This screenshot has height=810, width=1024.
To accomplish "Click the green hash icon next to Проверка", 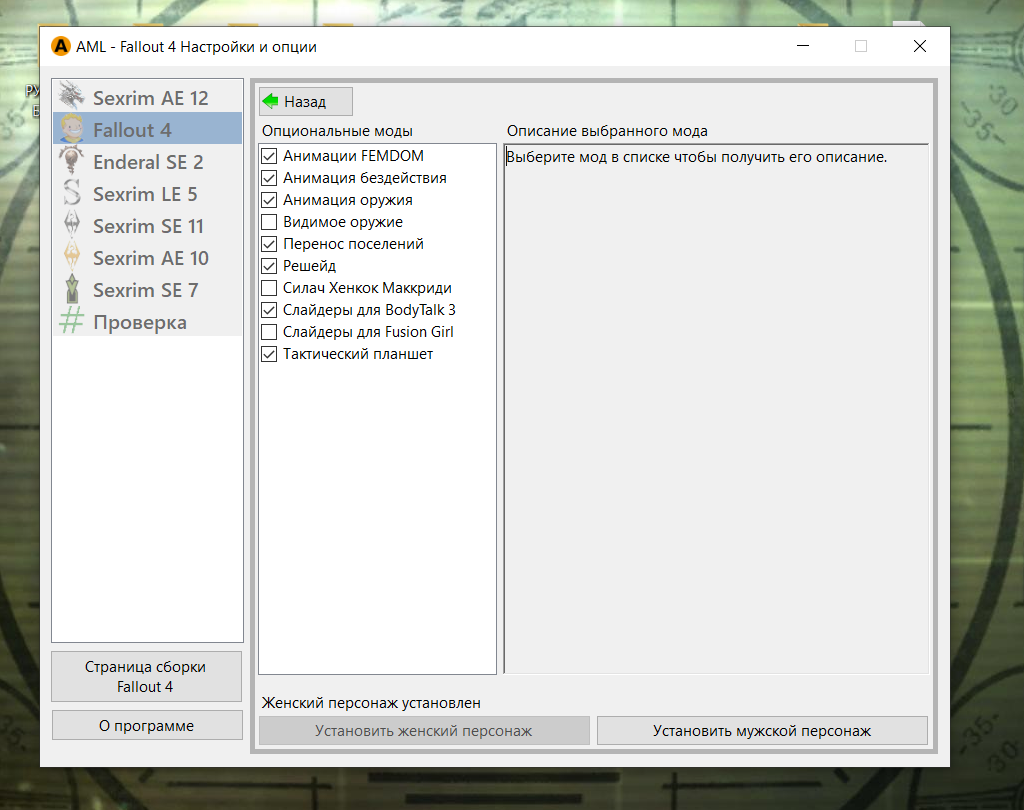I will pyautogui.click(x=71, y=321).
